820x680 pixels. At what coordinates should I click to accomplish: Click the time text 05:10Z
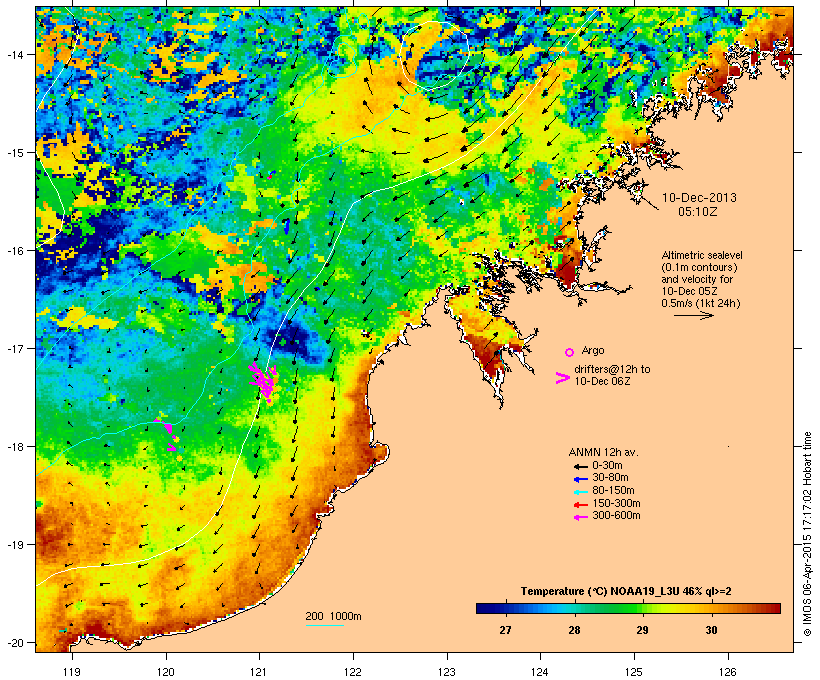[x=698, y=212]
